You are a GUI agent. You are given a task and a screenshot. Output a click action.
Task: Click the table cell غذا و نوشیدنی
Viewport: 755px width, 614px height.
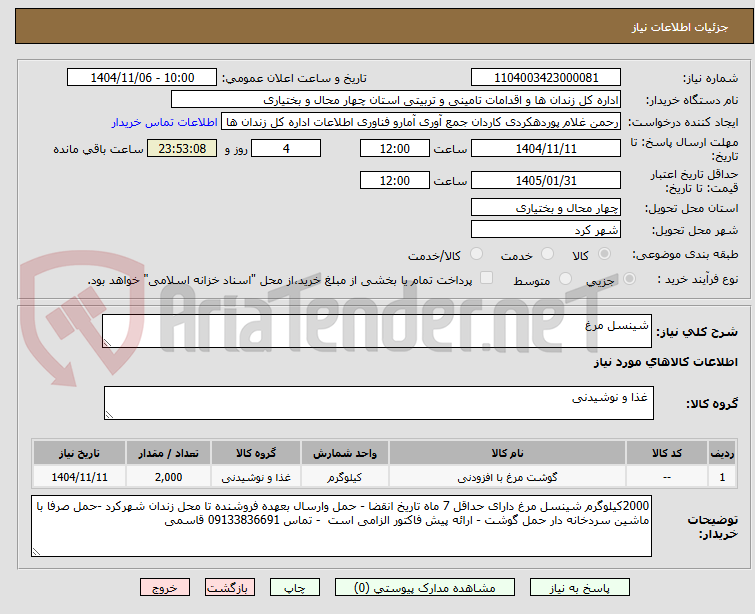coord(256,477)
